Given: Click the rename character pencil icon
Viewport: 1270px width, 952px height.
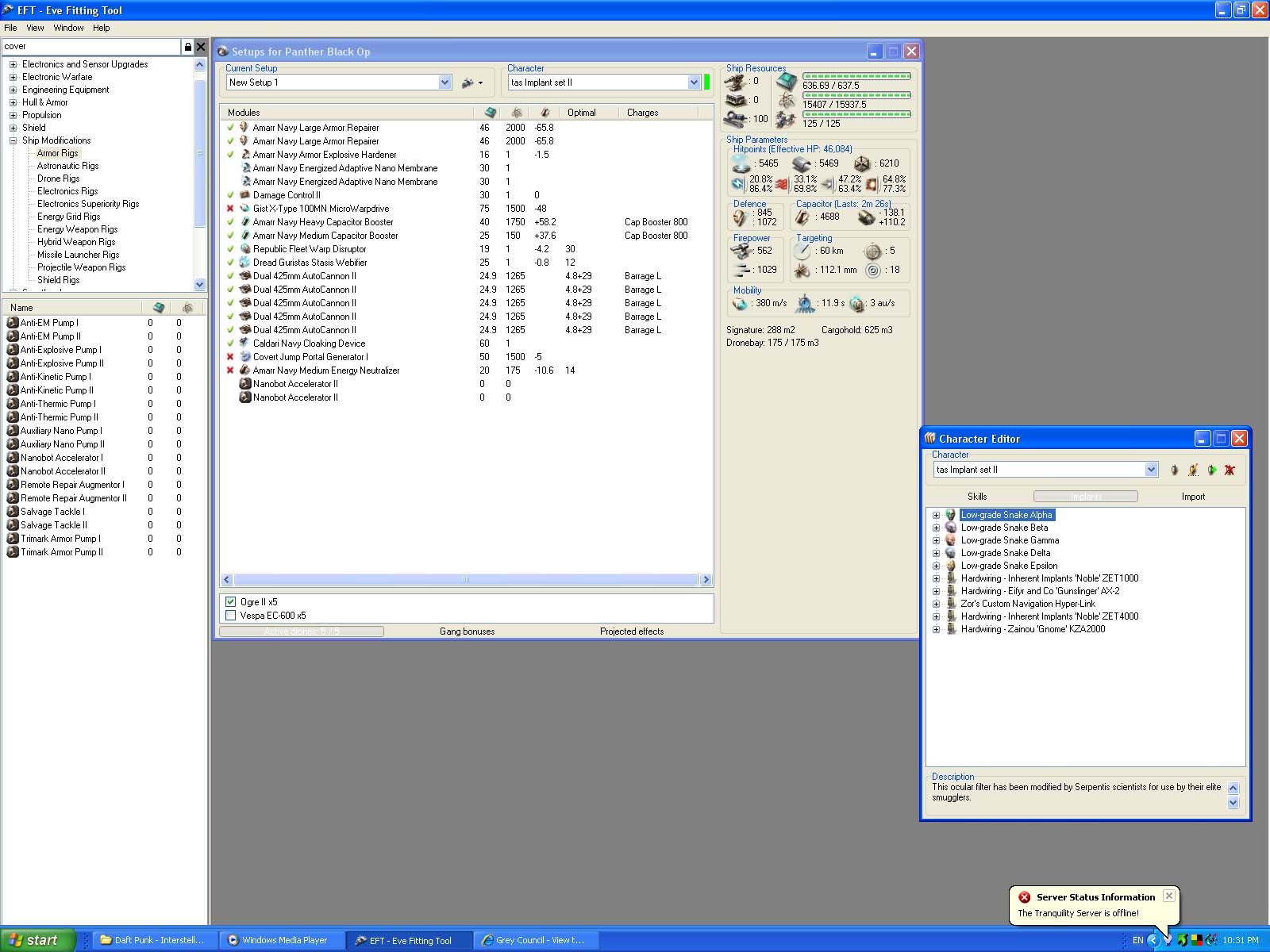Looking at the screenshot, I should 1193,470.
